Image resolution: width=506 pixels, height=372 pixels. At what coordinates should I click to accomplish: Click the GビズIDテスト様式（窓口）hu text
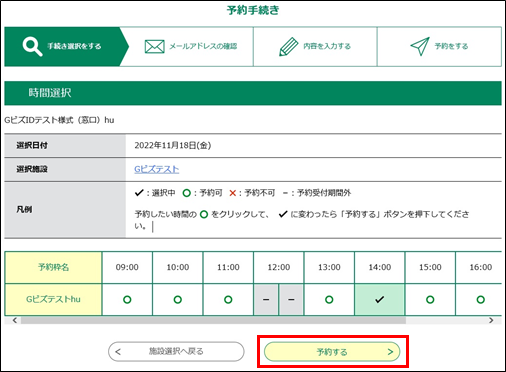pyautogui.click(x=59, y=120)
